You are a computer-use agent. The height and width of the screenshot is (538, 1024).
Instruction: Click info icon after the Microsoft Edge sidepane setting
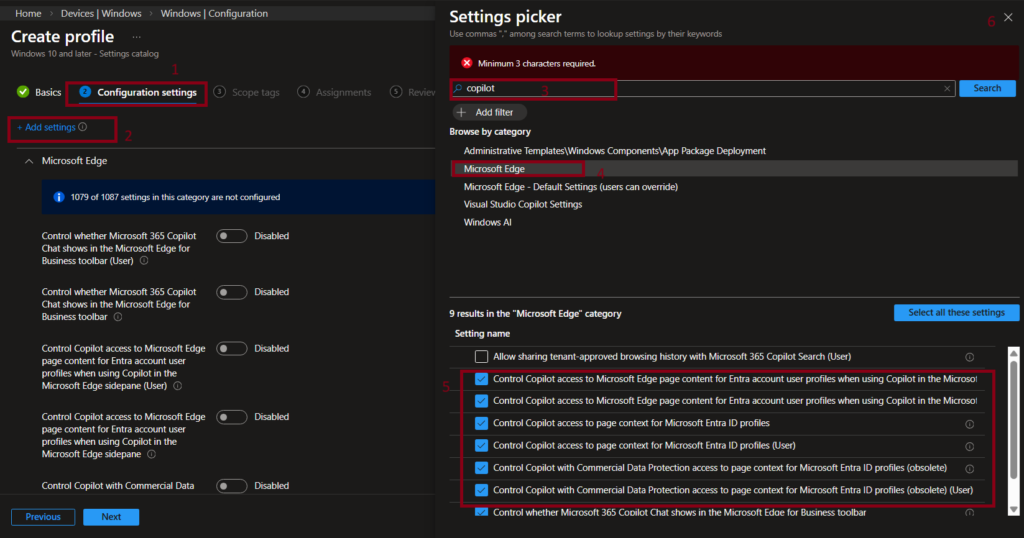point(152,454)
